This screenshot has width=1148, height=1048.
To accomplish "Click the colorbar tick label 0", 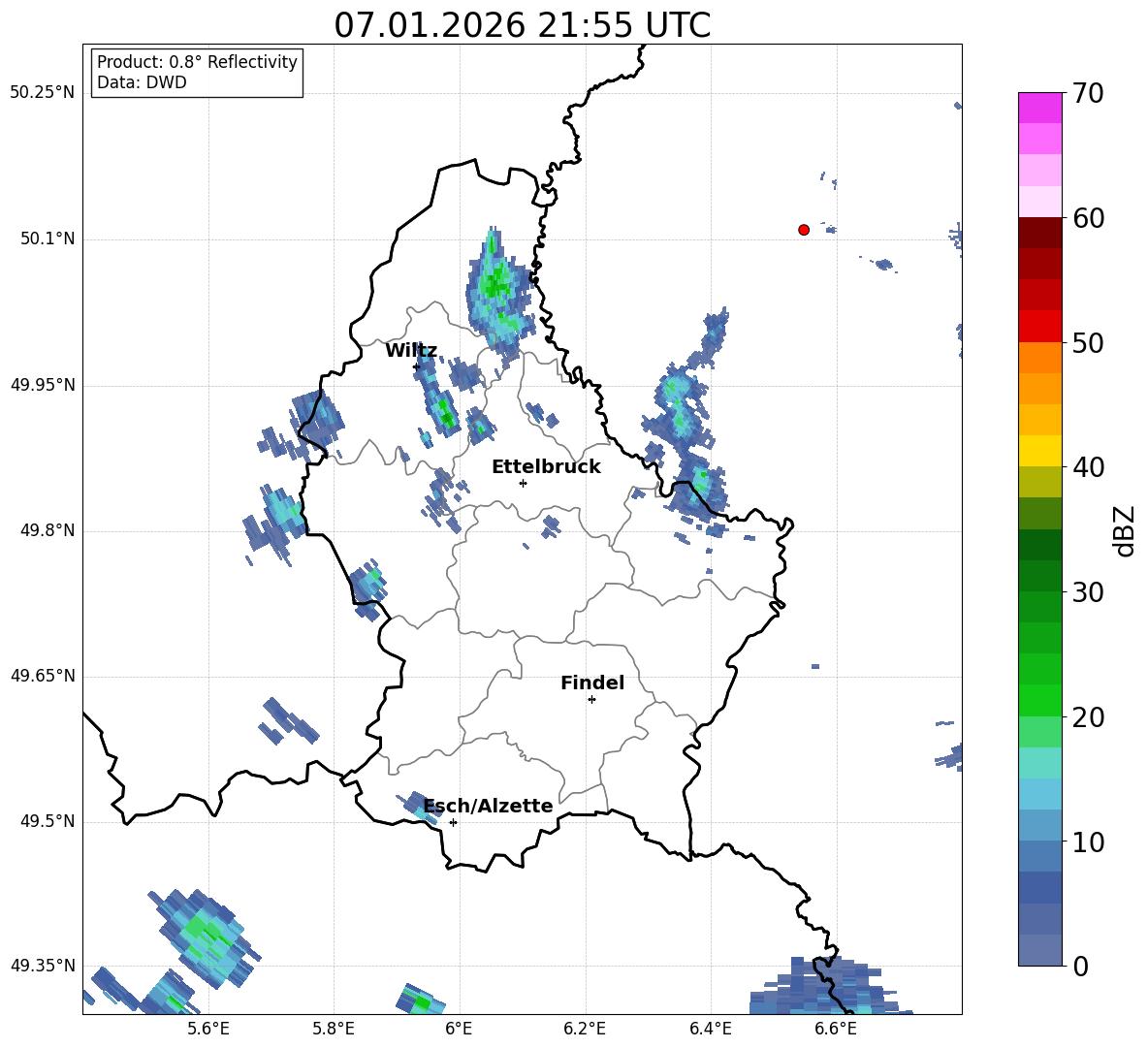I will pos(1080,967).
